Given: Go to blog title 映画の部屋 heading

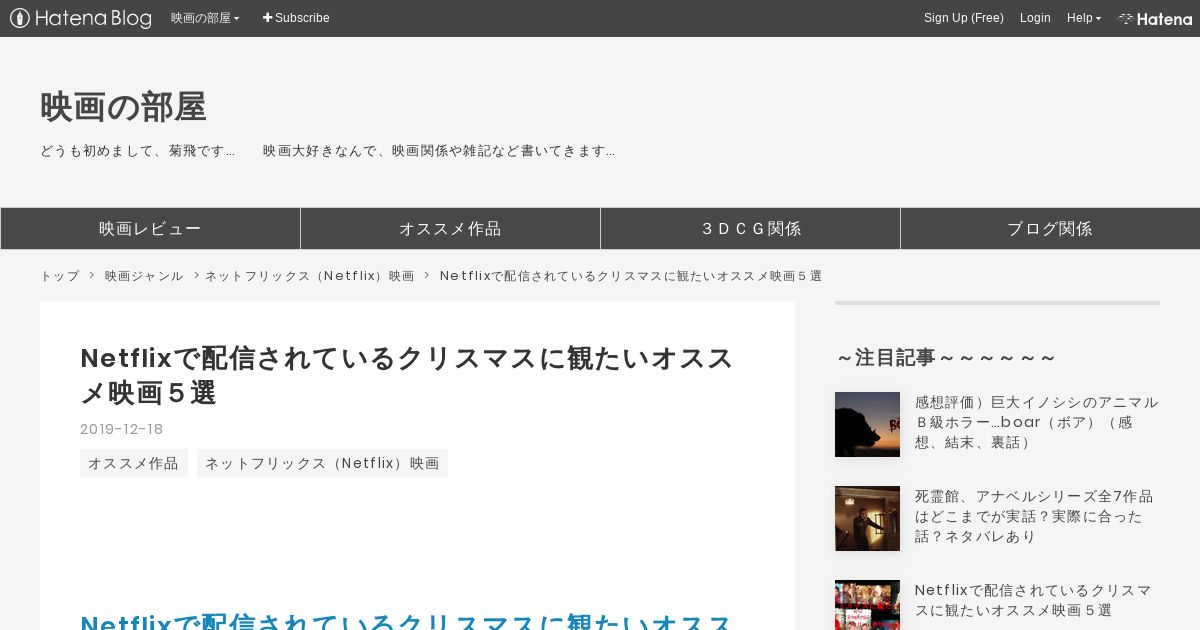Looking at the screenshot, I should [123, 107].
